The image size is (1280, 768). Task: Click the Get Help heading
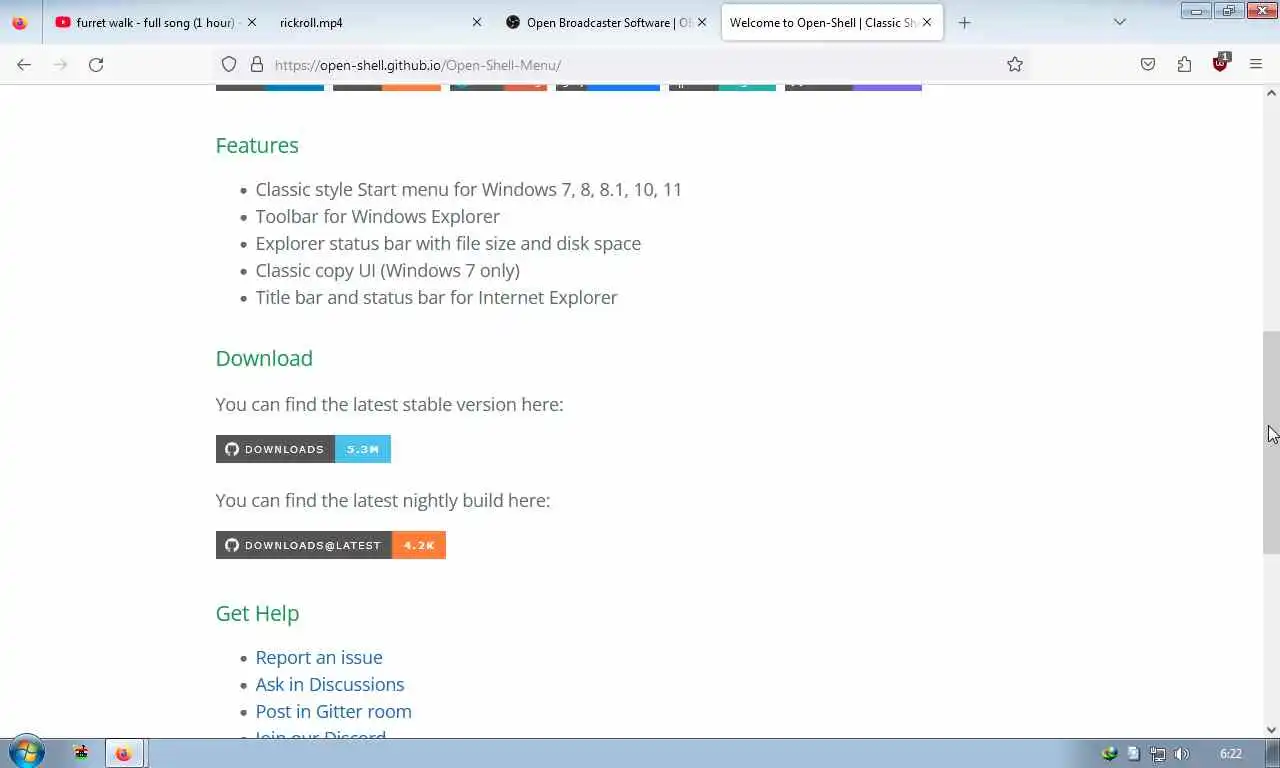coord(257,613)
